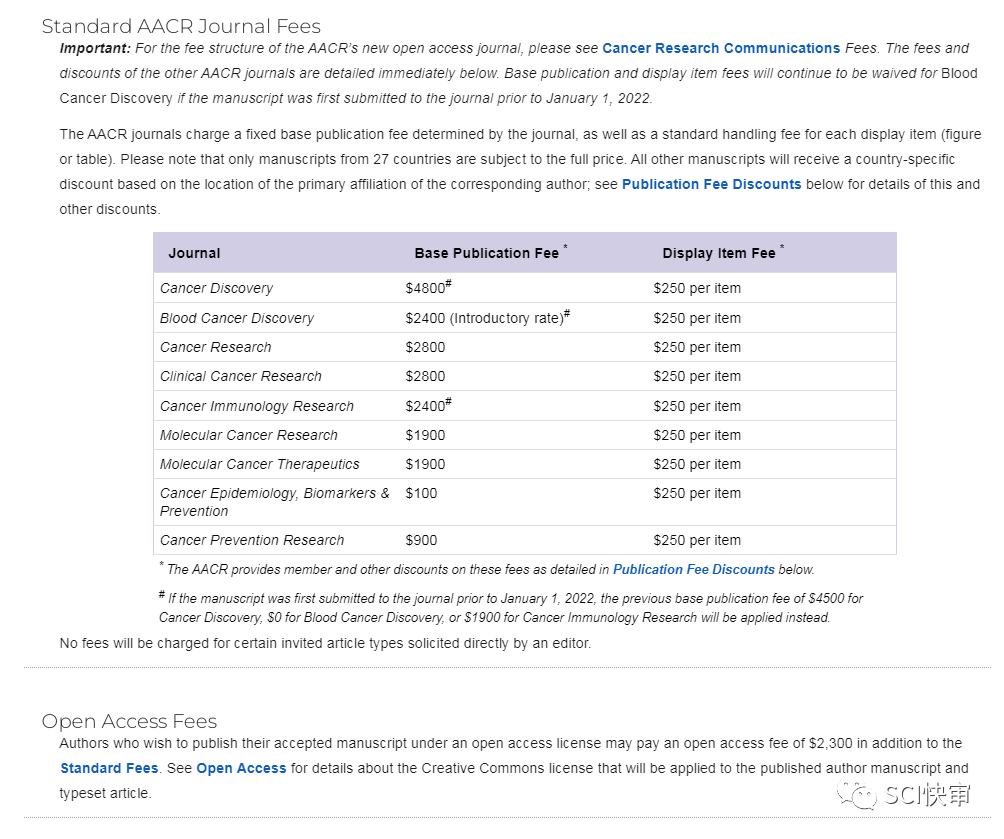This screenshot has width=1004, height=839.
Task: Click the Open Access Fees heading
Action: pyautogui.click(x=129, y=721)
